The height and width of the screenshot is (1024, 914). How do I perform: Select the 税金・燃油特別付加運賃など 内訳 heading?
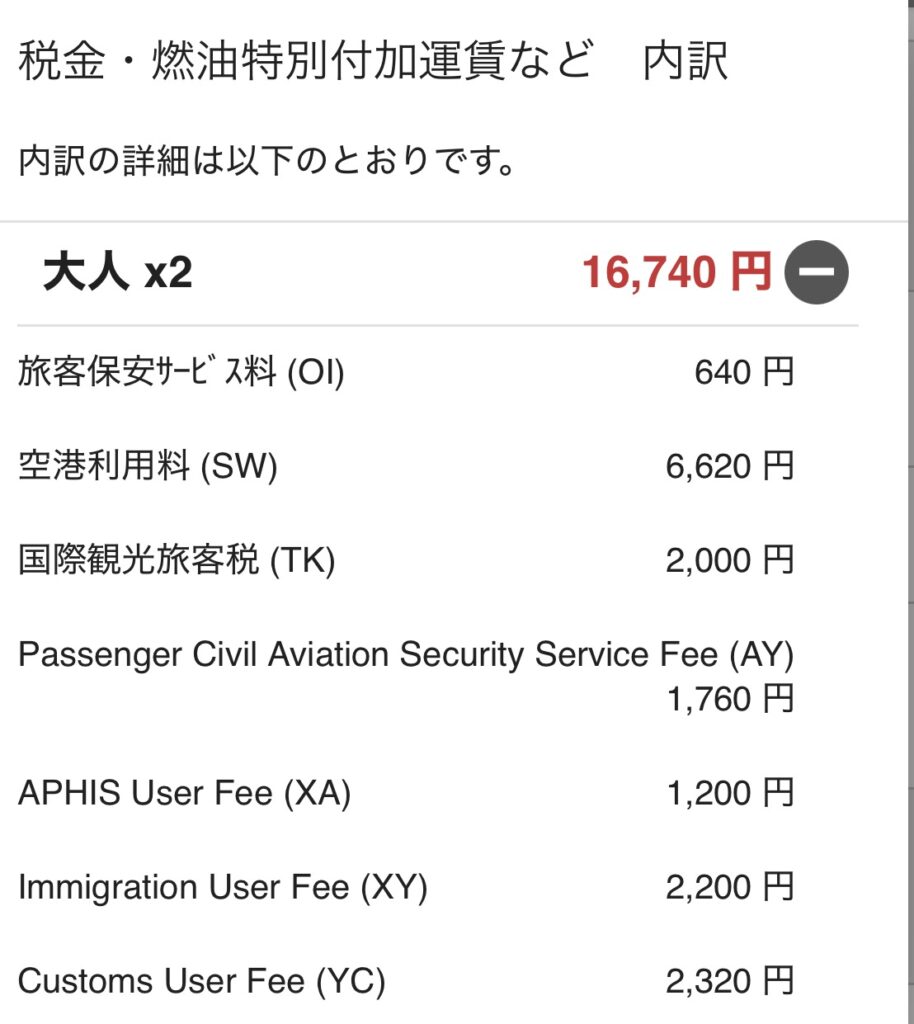click(x=373, y=63)
